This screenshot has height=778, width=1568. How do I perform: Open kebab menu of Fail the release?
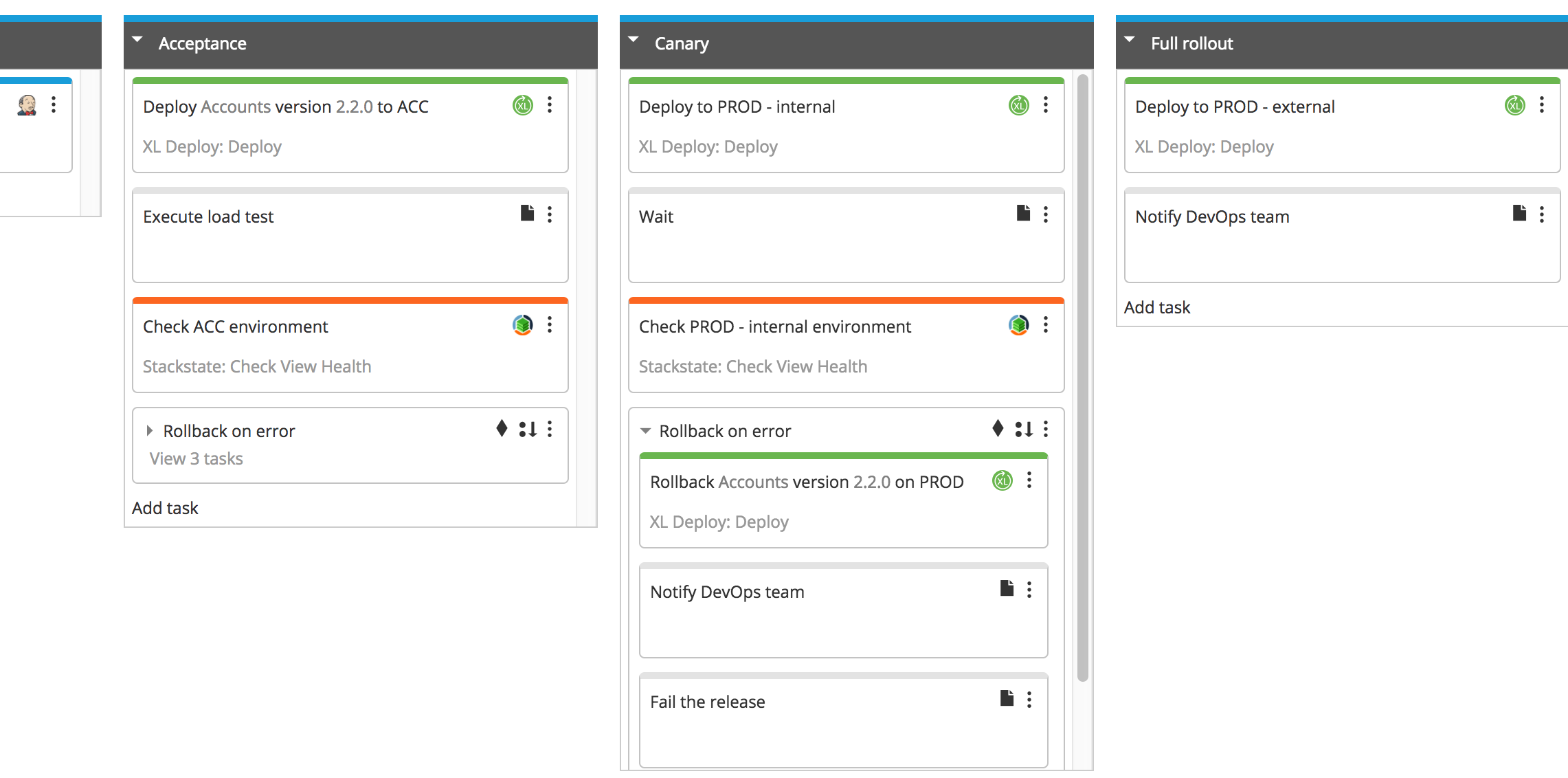pos(1029,700)
